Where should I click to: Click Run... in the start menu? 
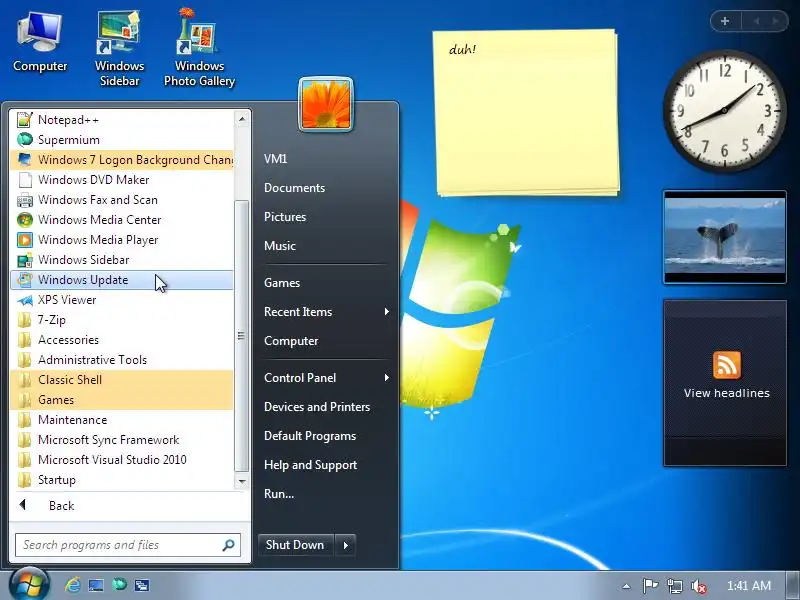pos(279,493)
